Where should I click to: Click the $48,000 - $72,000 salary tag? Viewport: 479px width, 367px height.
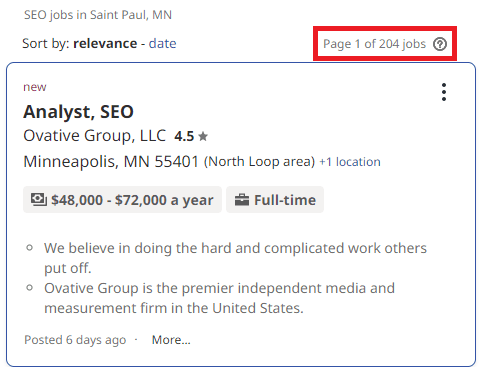[x=122, y=200]
